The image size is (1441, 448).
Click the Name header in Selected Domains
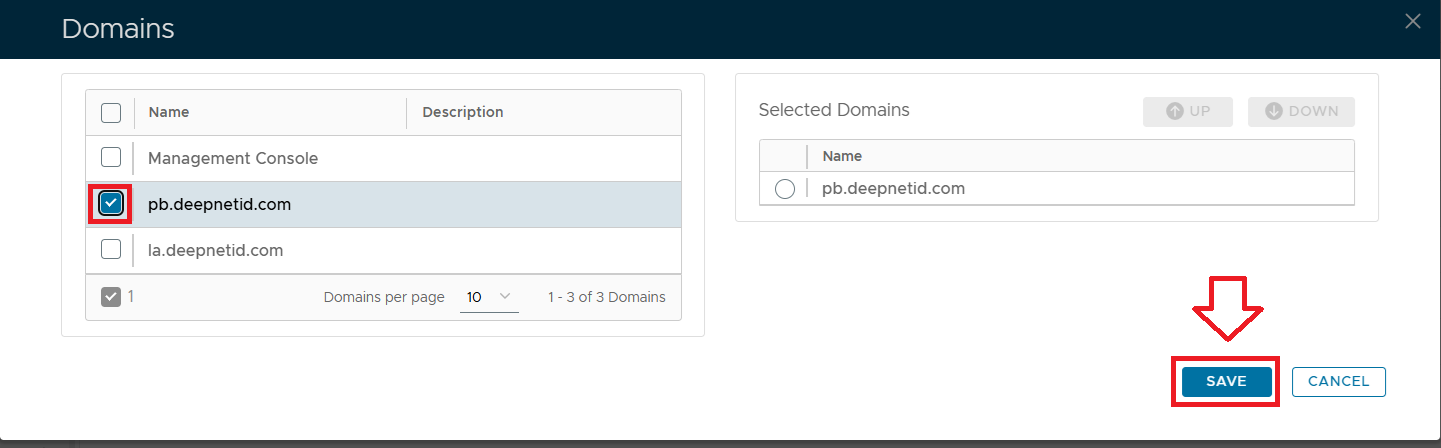click(x=842, y=156)
